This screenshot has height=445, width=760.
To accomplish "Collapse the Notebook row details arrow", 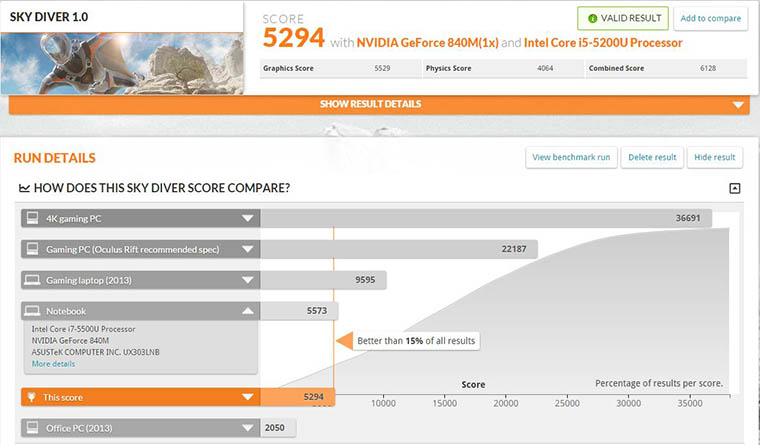I will [x=248, y=311].
